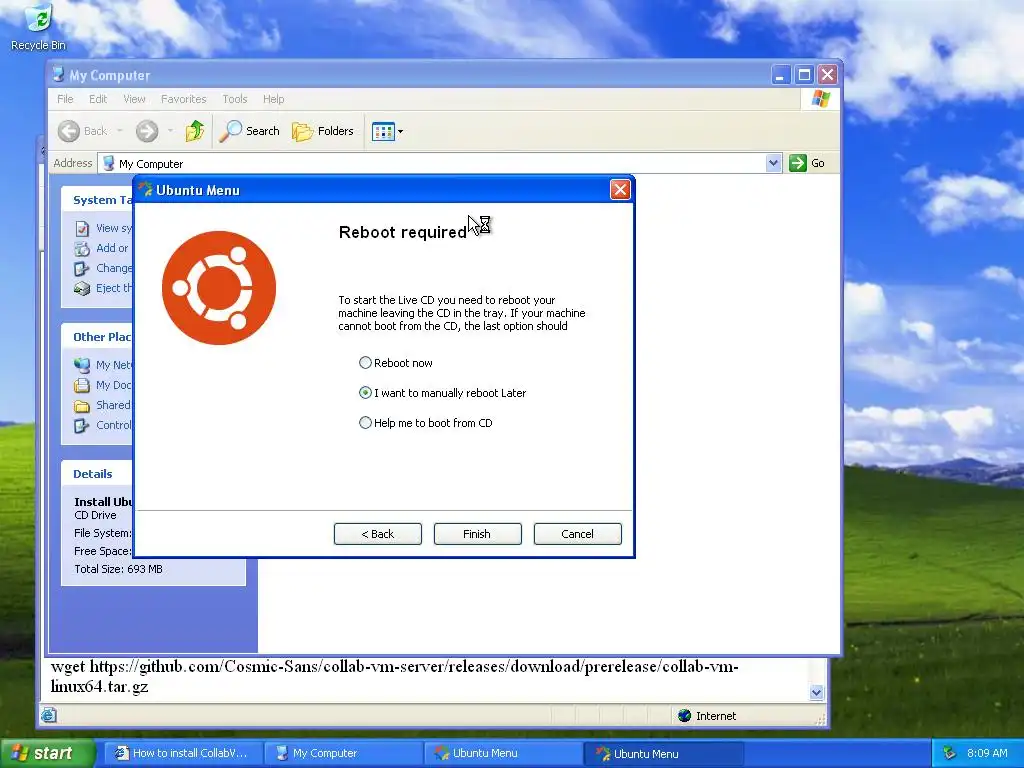Click the browser scrollbar down arrow
The width and height of the screenshot is (1024, 768).
point(816,693)
